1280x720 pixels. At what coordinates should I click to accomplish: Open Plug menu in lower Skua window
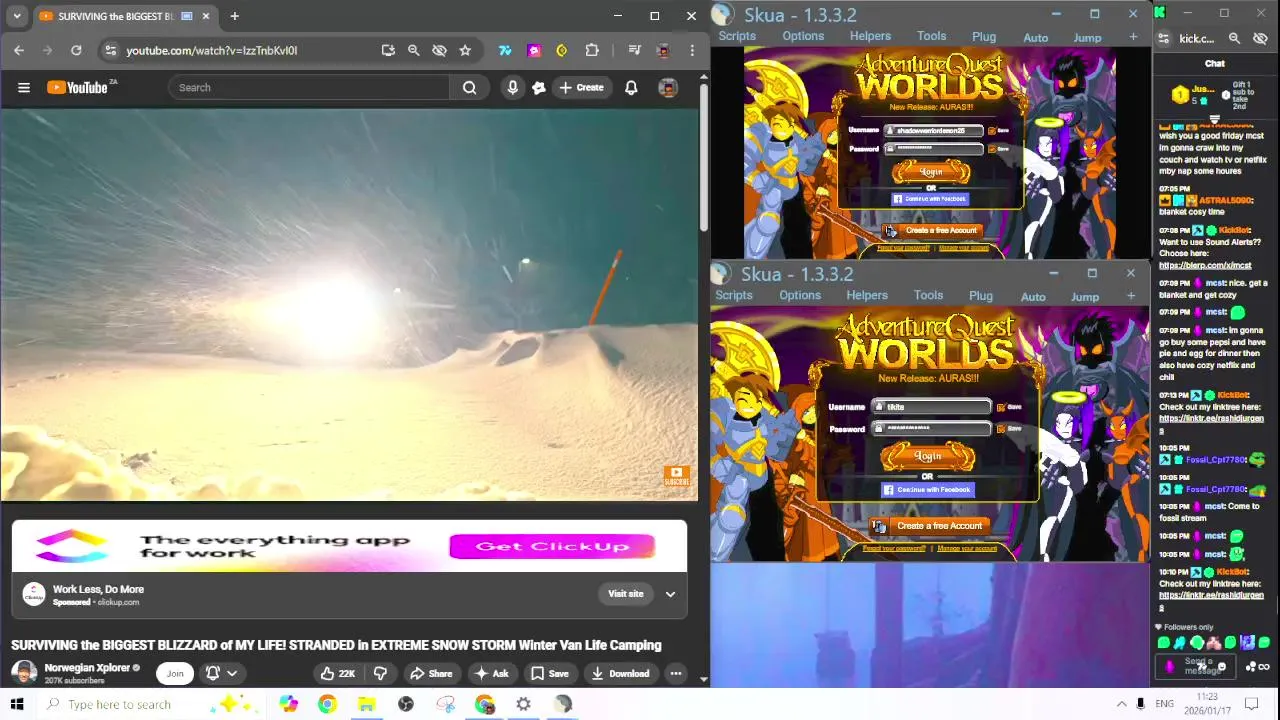pyautogui.click(x=981, y=296)
